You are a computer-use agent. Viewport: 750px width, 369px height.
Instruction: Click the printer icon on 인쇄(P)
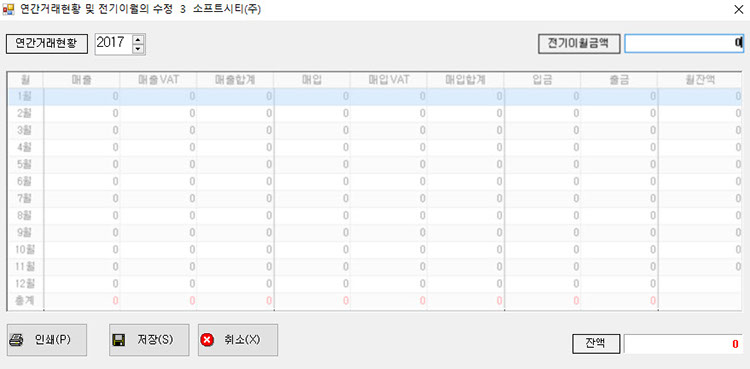(17, 340)
